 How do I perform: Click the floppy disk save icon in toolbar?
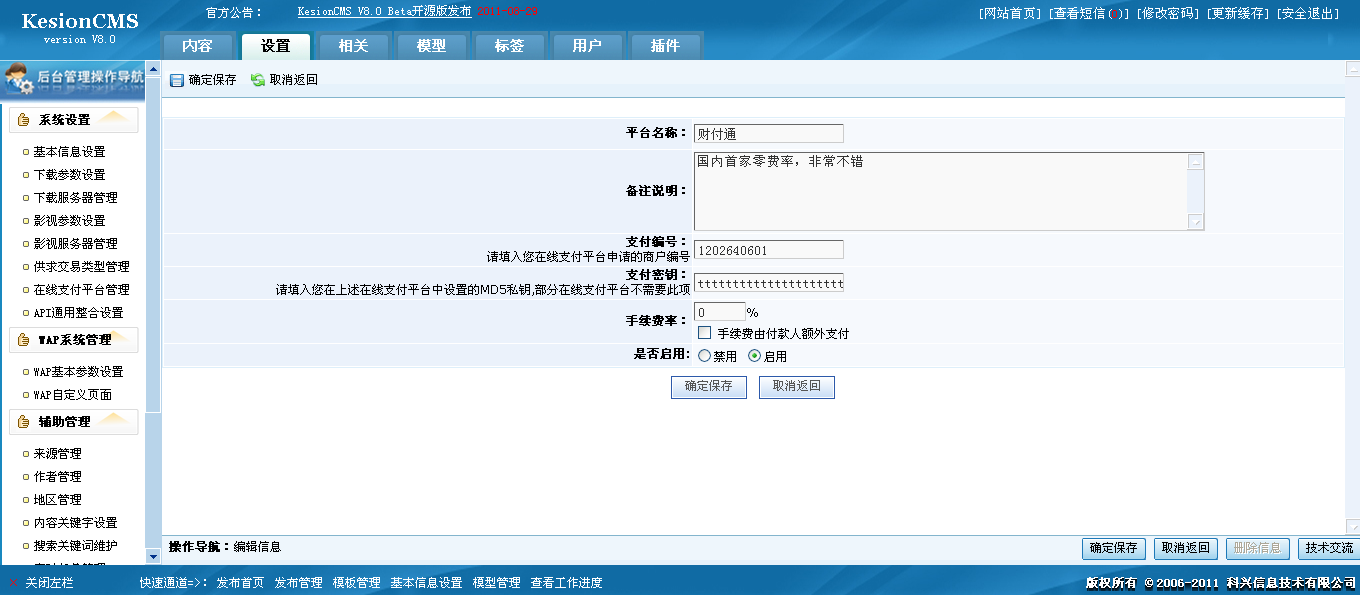coord(177,80)
